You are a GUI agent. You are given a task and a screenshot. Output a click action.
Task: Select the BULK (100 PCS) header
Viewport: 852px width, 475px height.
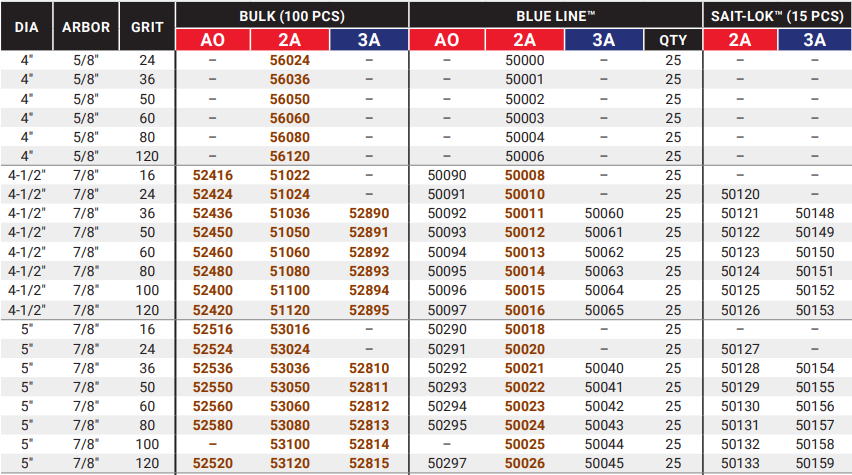click(291, 15)
